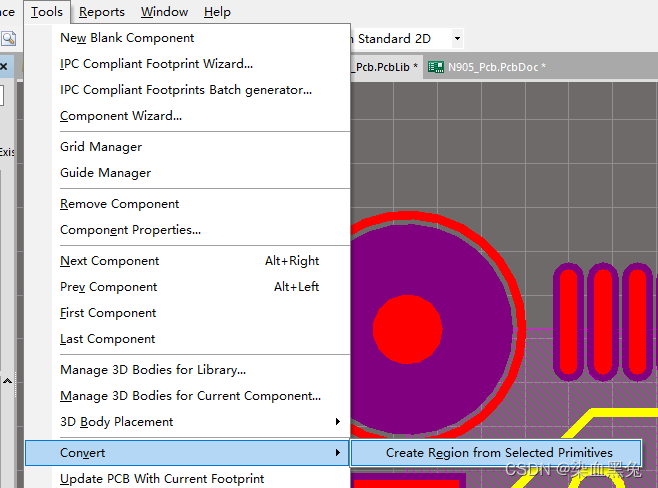Jump to First Component

tap(187, 313)
